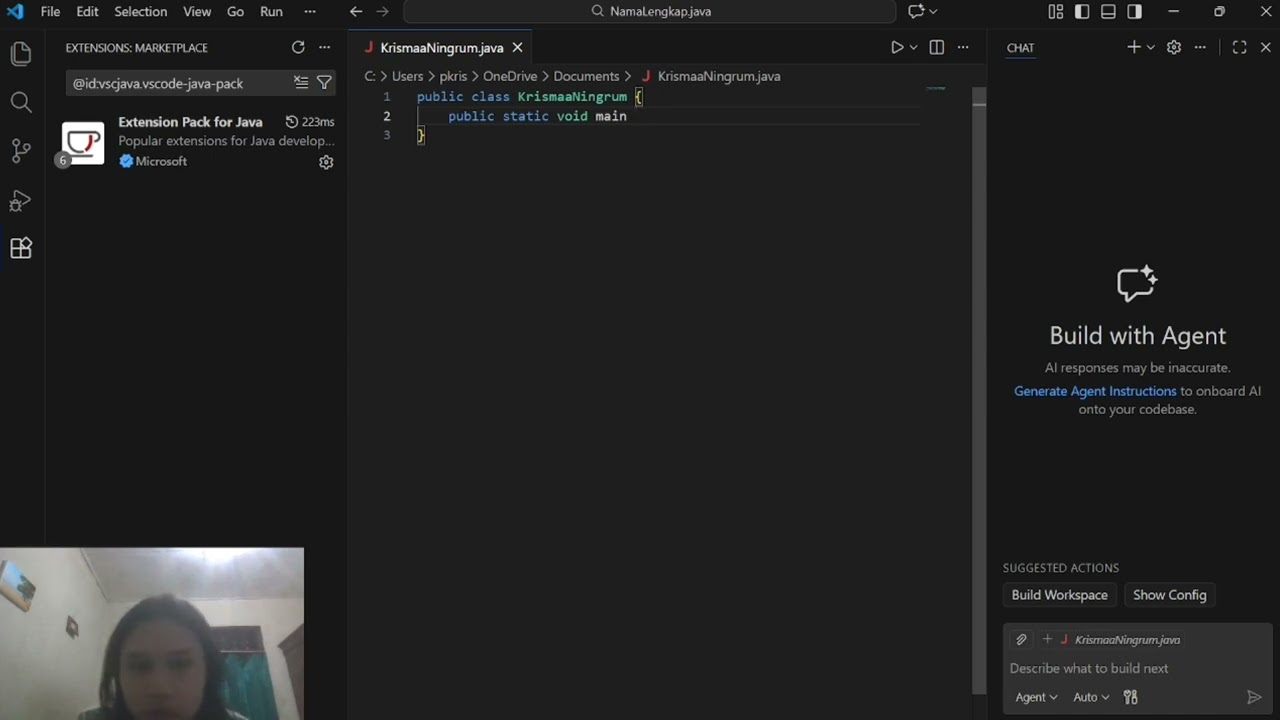Open the new chat dropdown arrow

tap(1150, 47)
